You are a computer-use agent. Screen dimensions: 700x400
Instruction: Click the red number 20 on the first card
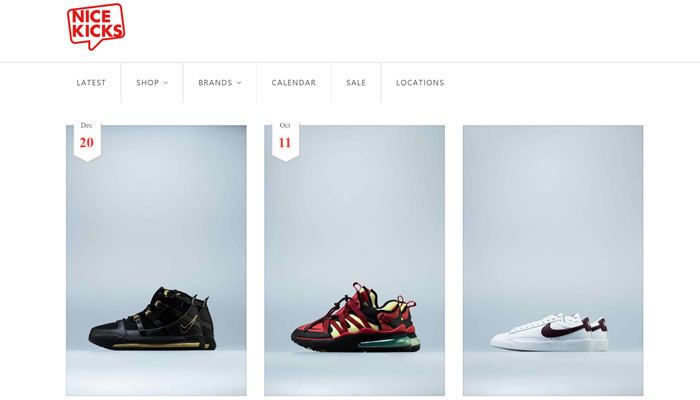tap(87, 143)
